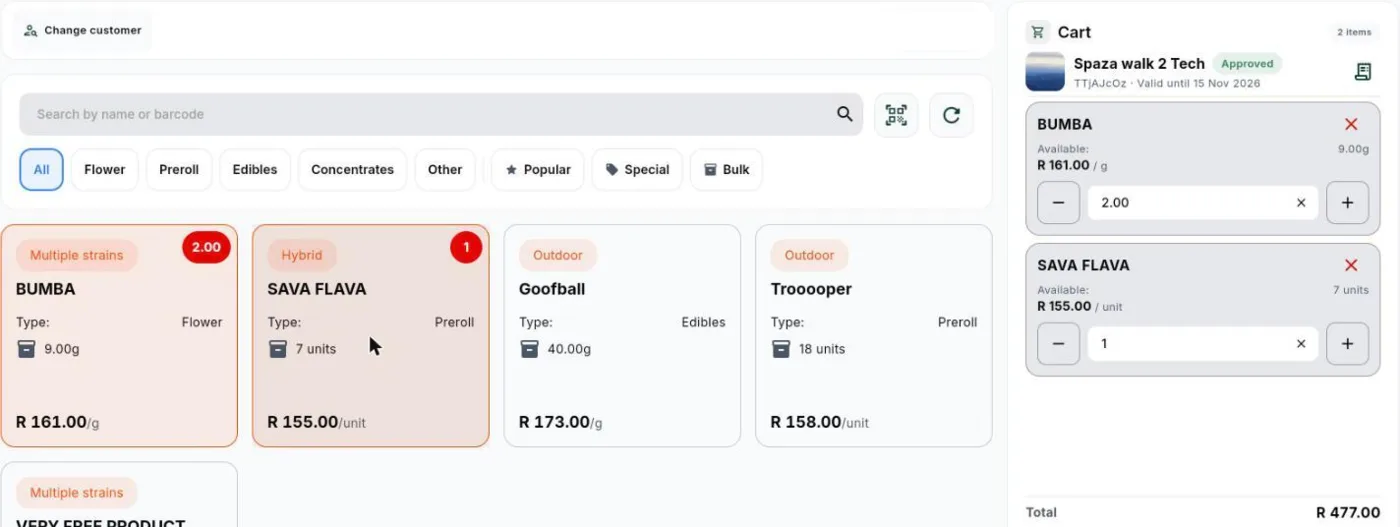Screen dimensions: 1400x527
Task: Remove BUMBA from the cart
Action: tap(1351, 125)
